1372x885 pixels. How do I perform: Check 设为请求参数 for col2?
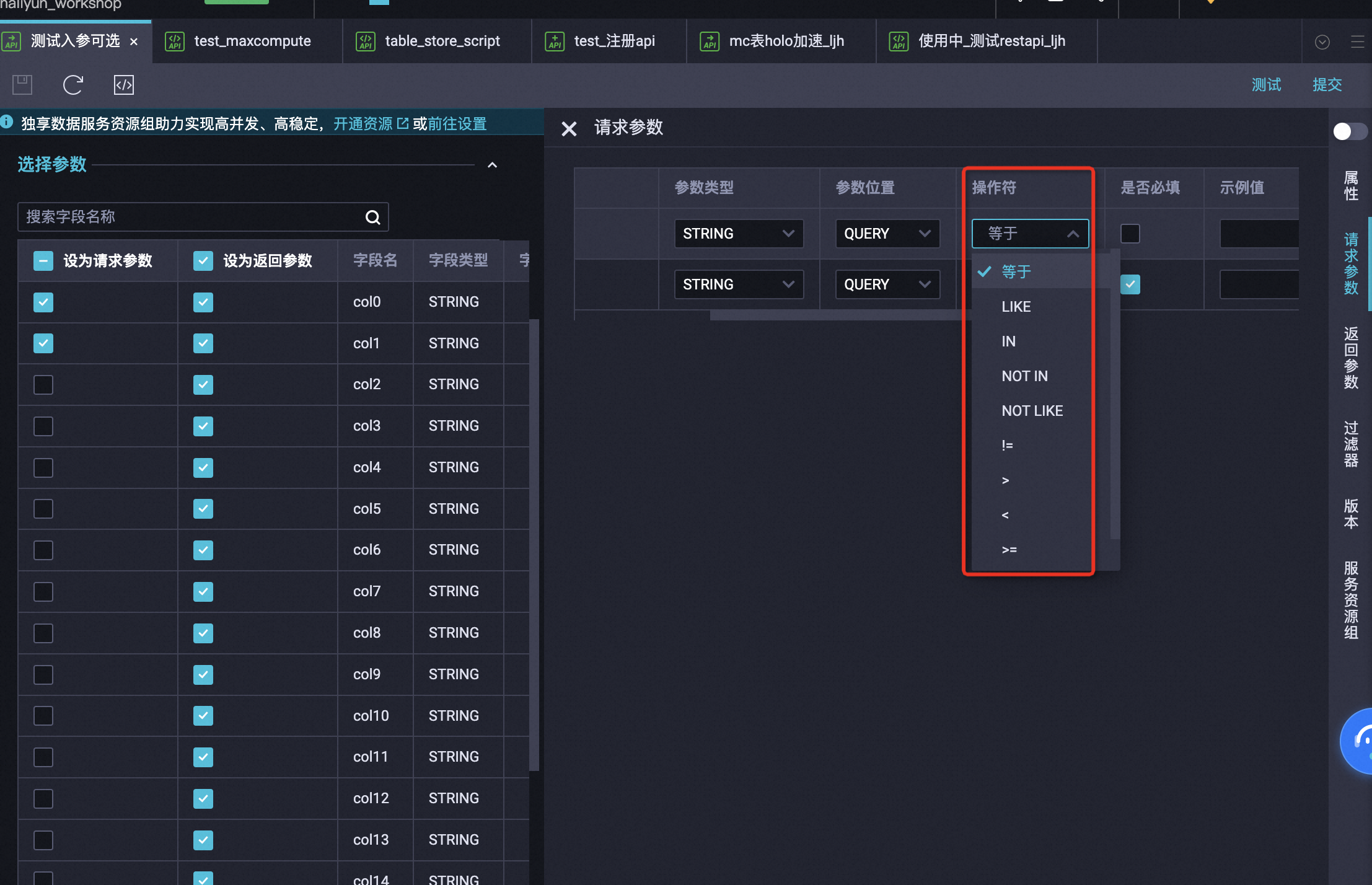(x=43, y=385)
